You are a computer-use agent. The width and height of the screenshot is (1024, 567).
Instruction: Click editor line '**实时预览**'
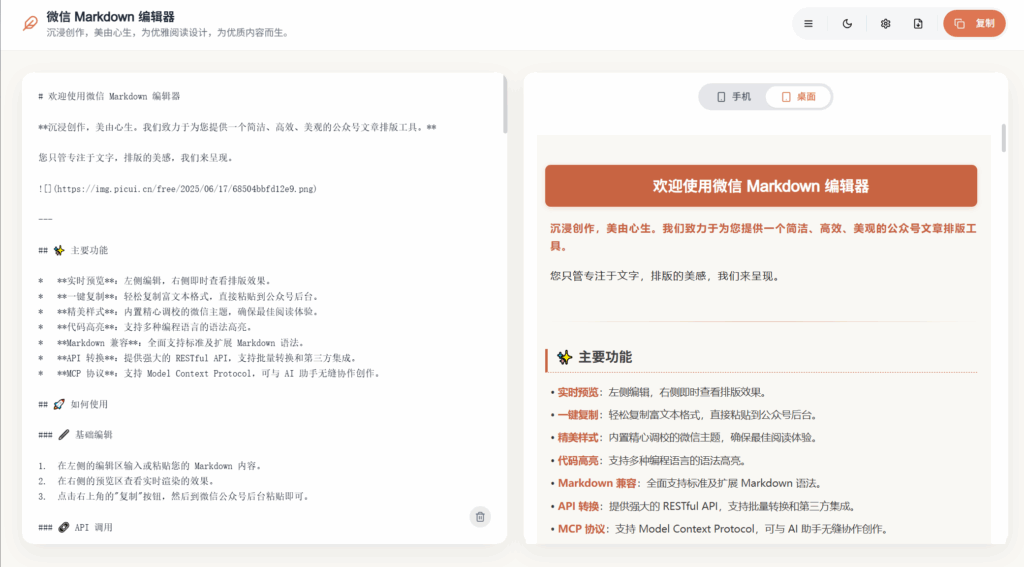pos(154,281)
